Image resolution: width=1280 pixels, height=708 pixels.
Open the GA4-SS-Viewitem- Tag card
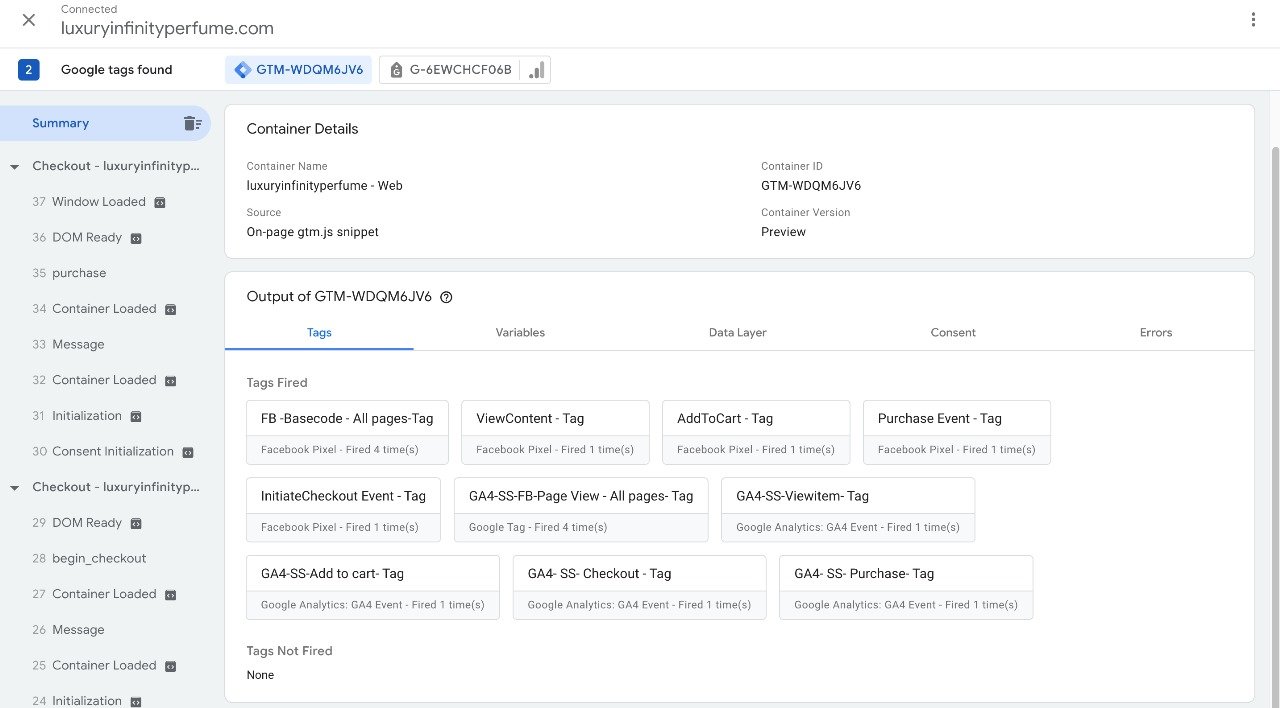coord(848,510)
